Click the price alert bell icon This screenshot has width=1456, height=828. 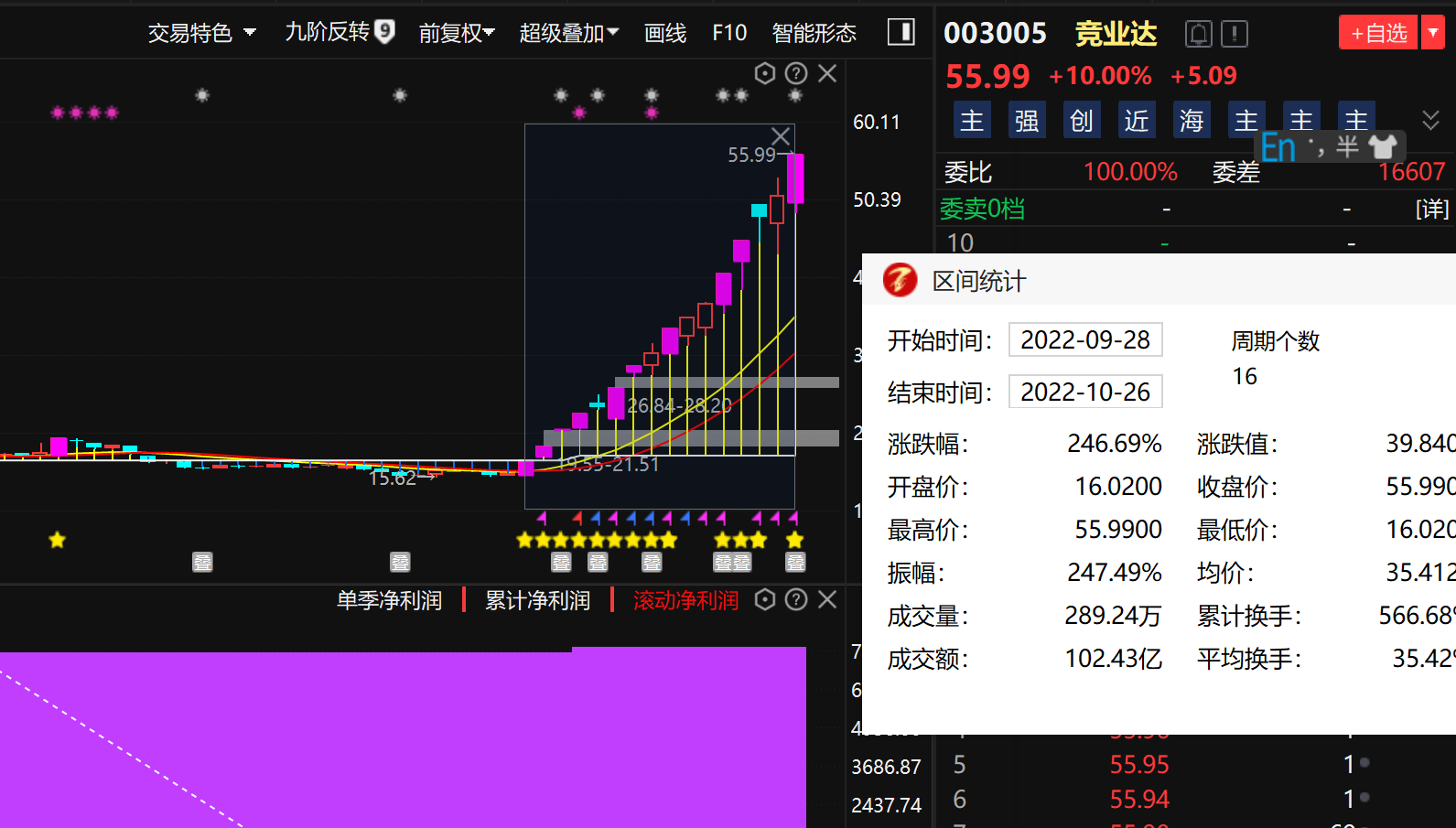click(x=1198, y=35)
